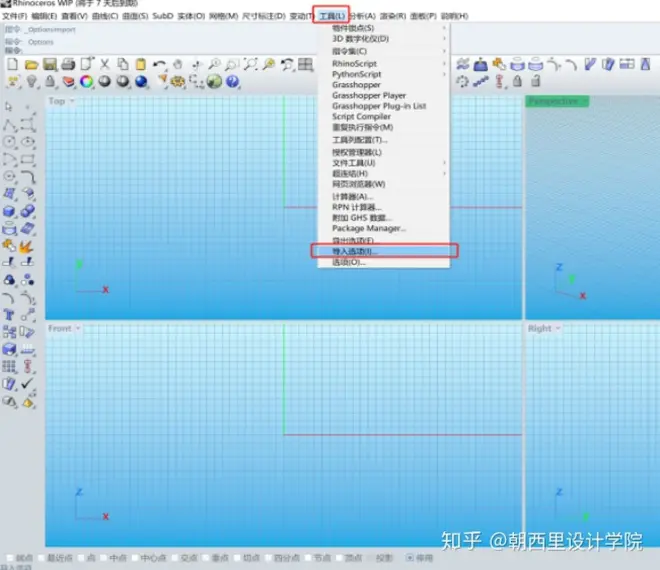Click the Explode icon in left sidebar
Image resolution: width=660 pixels, height=570 pixels.
pyautogui.click(x=27, y=246)
